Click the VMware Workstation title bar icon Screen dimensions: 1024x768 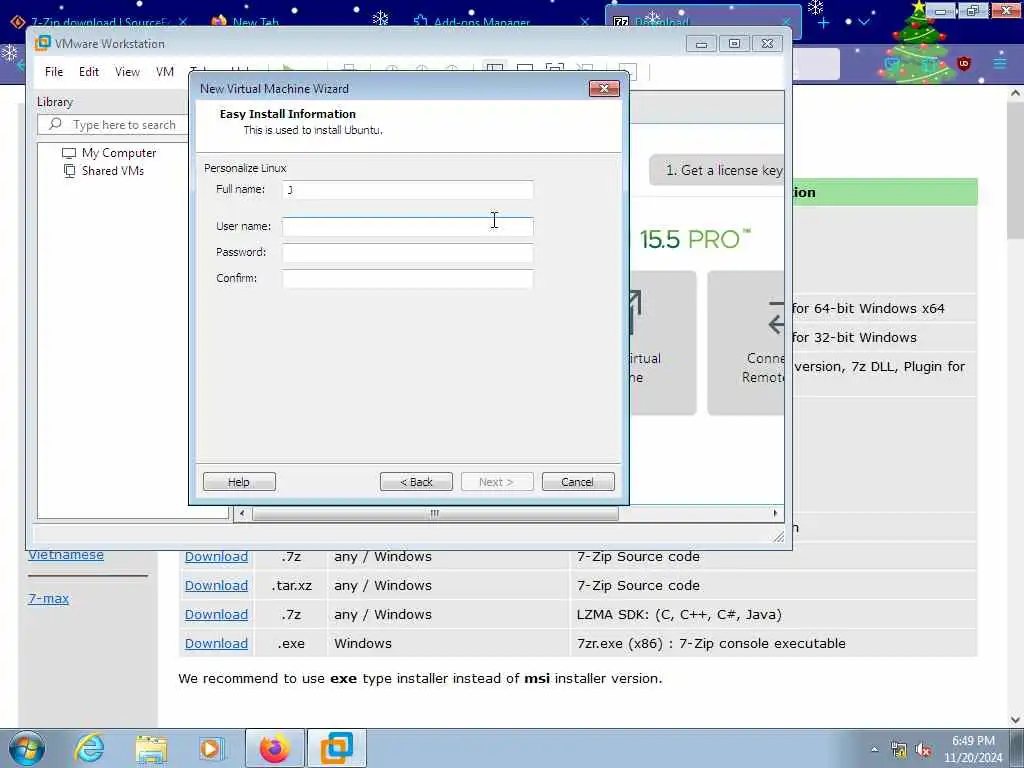point(43,43)
